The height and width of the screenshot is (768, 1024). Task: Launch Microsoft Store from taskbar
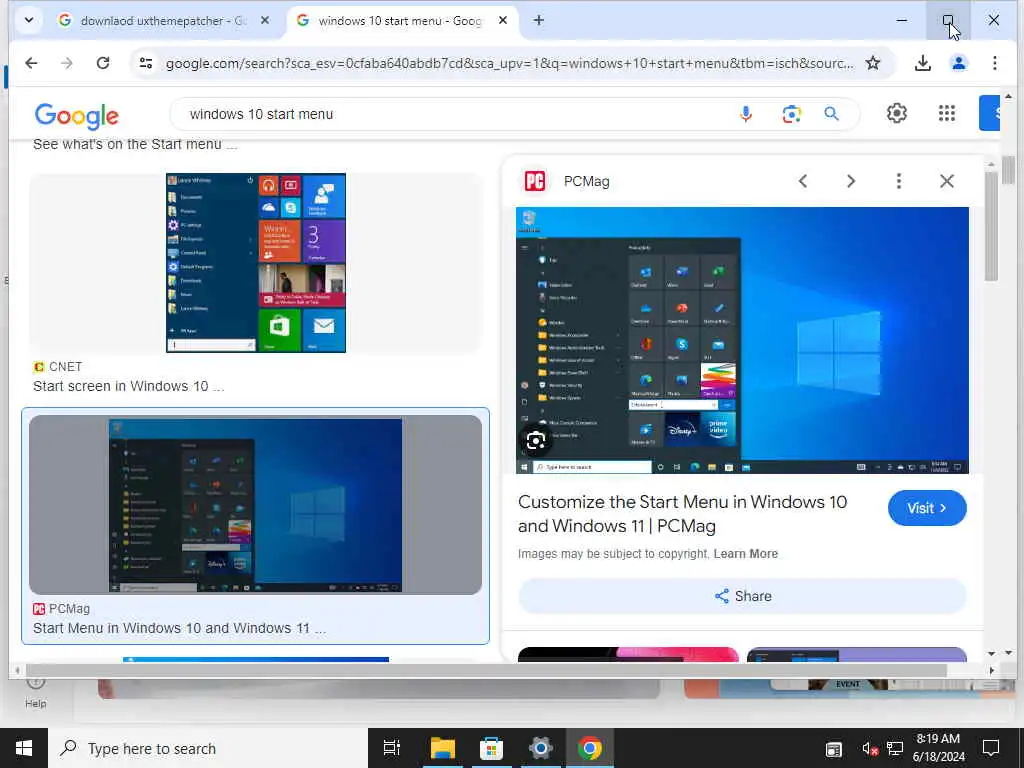(x=491, y=748)
